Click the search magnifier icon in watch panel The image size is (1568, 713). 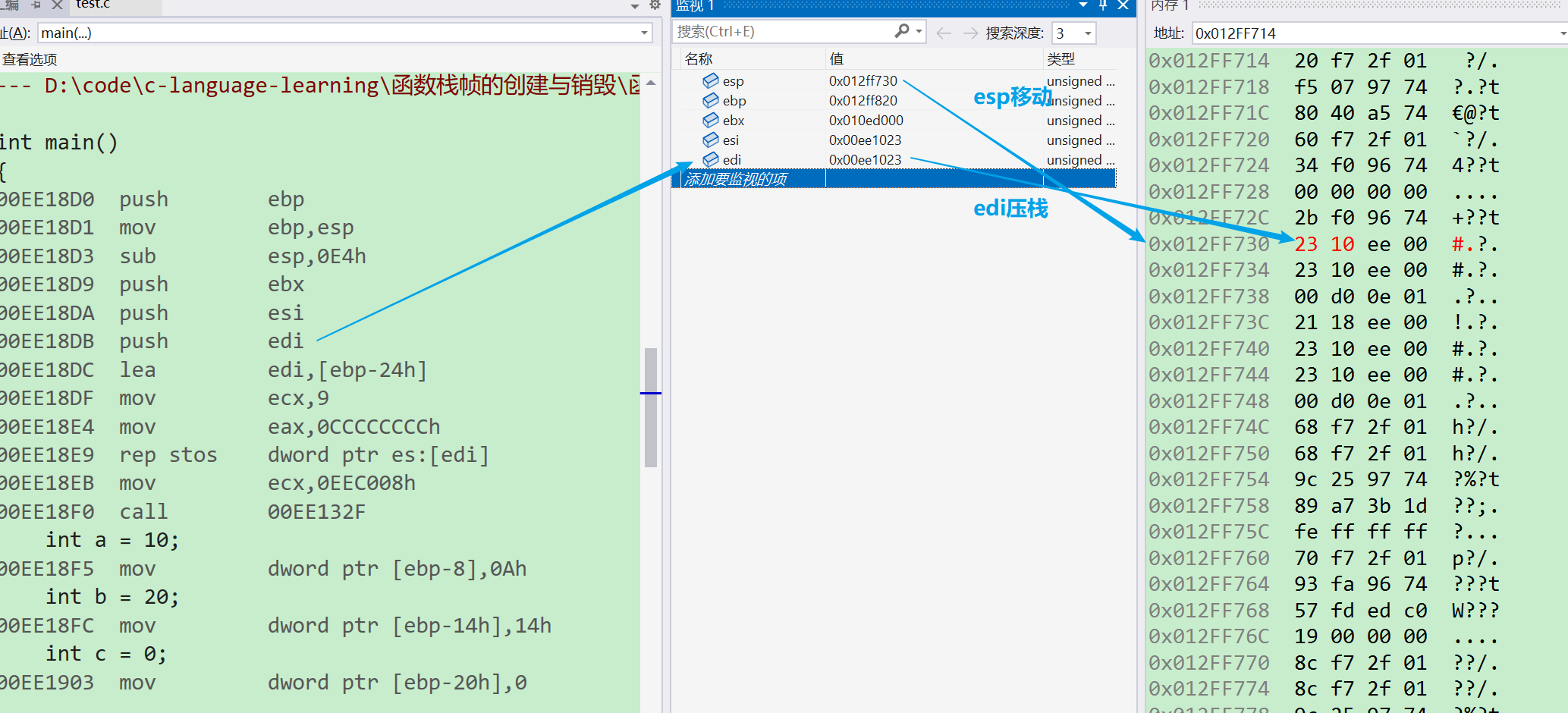(902, 31)
